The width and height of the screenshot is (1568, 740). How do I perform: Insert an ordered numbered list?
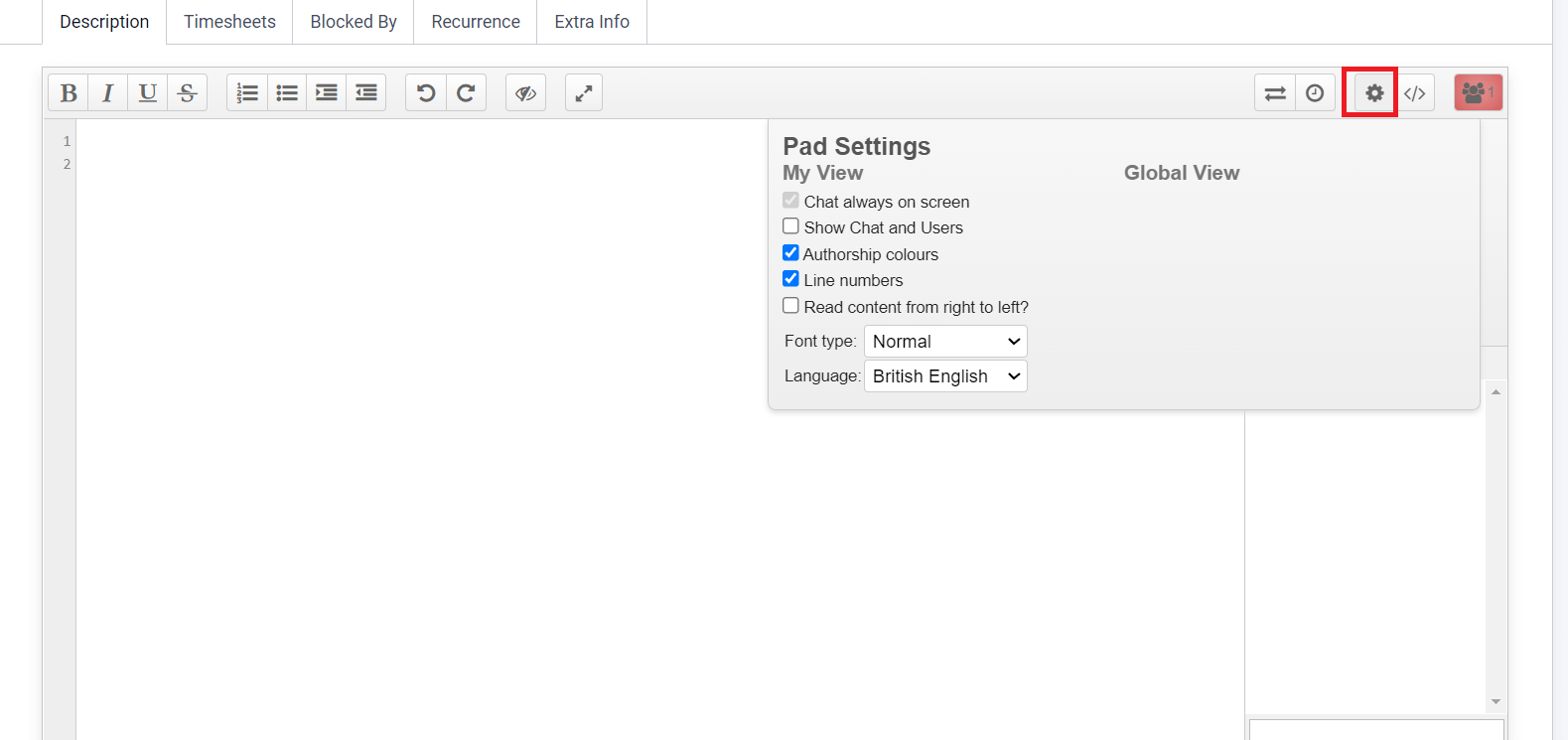[x=247, y=93]
